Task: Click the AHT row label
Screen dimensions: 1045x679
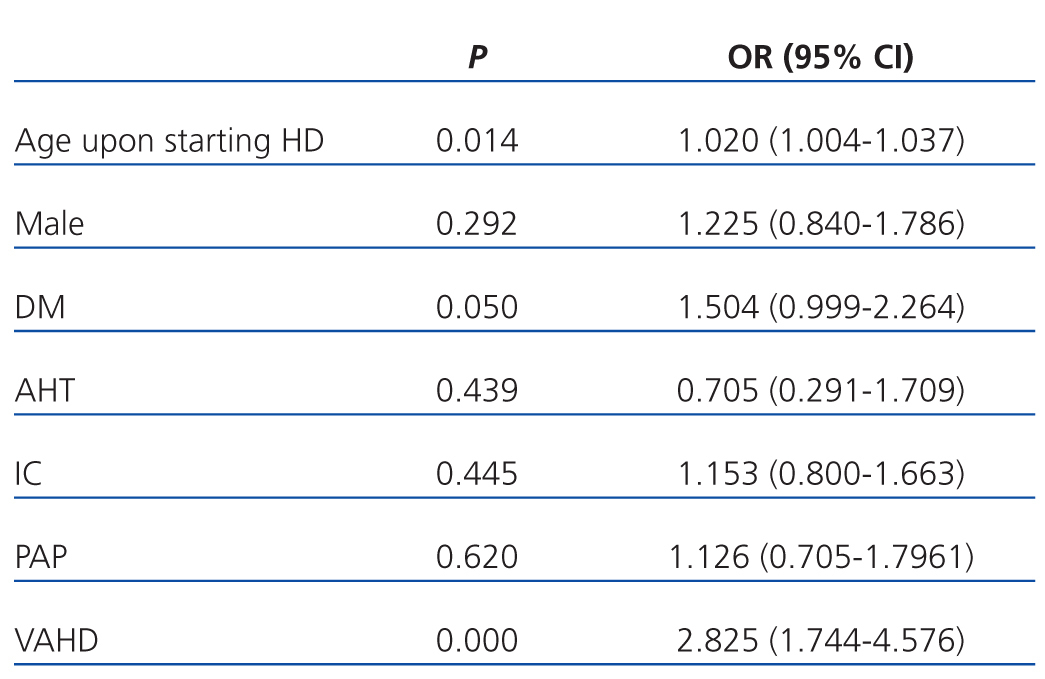Action: (46, 390)
